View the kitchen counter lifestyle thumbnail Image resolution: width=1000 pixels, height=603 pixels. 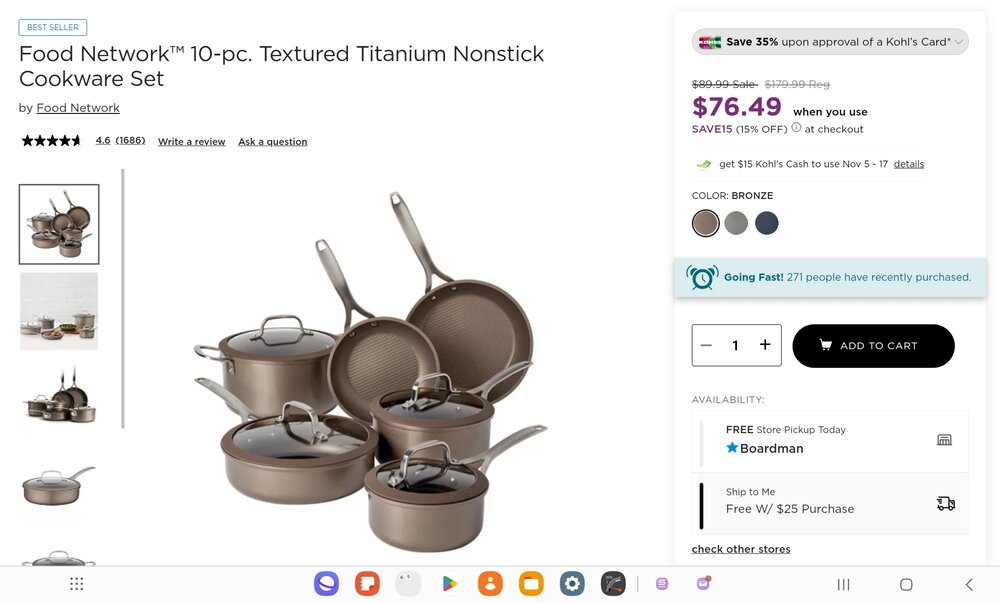[59, 311]
